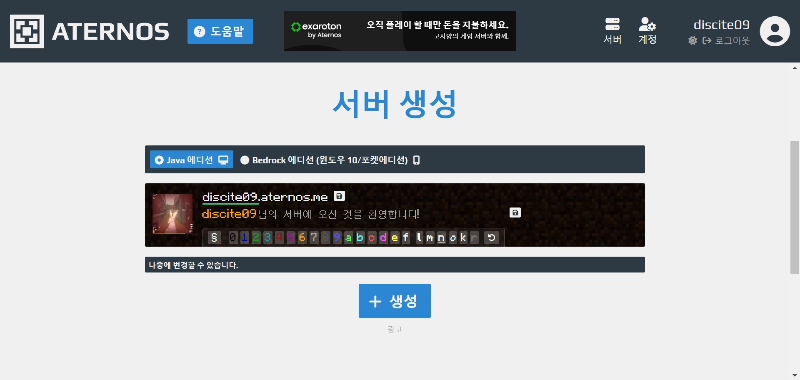Click the round user avatar icon
The image size is (800, 380).
tap(774, 31)
